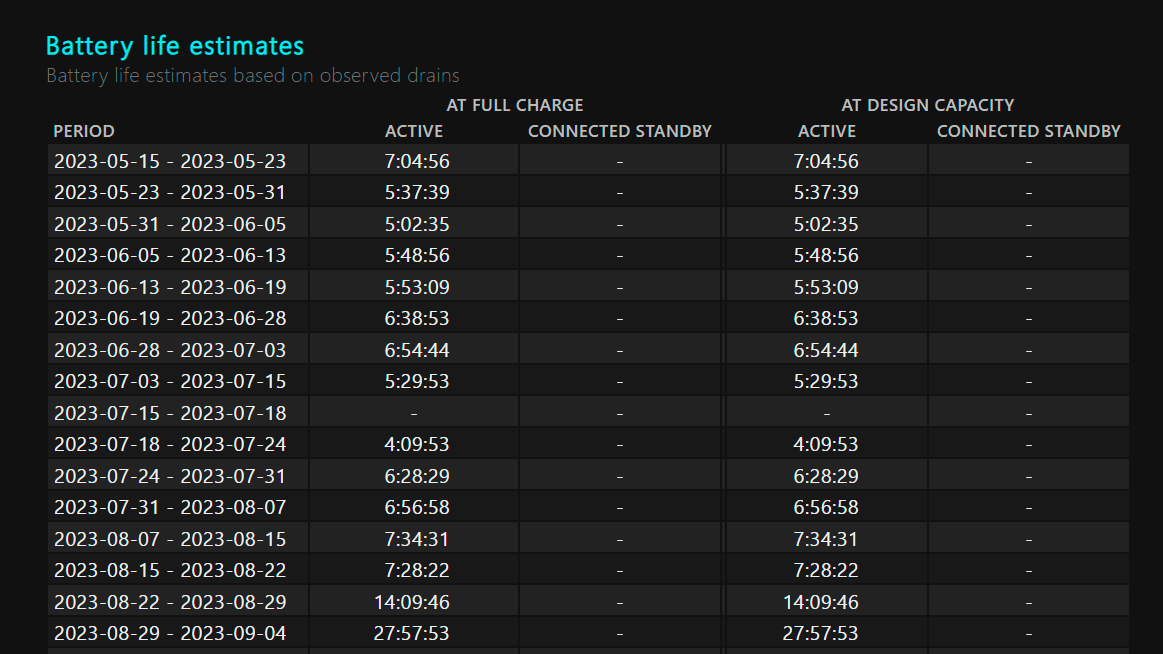Click the period 2023-07-15 - 2023-07-18
The width and height of the screenshot is (1163, 654).
coord(170,413)
